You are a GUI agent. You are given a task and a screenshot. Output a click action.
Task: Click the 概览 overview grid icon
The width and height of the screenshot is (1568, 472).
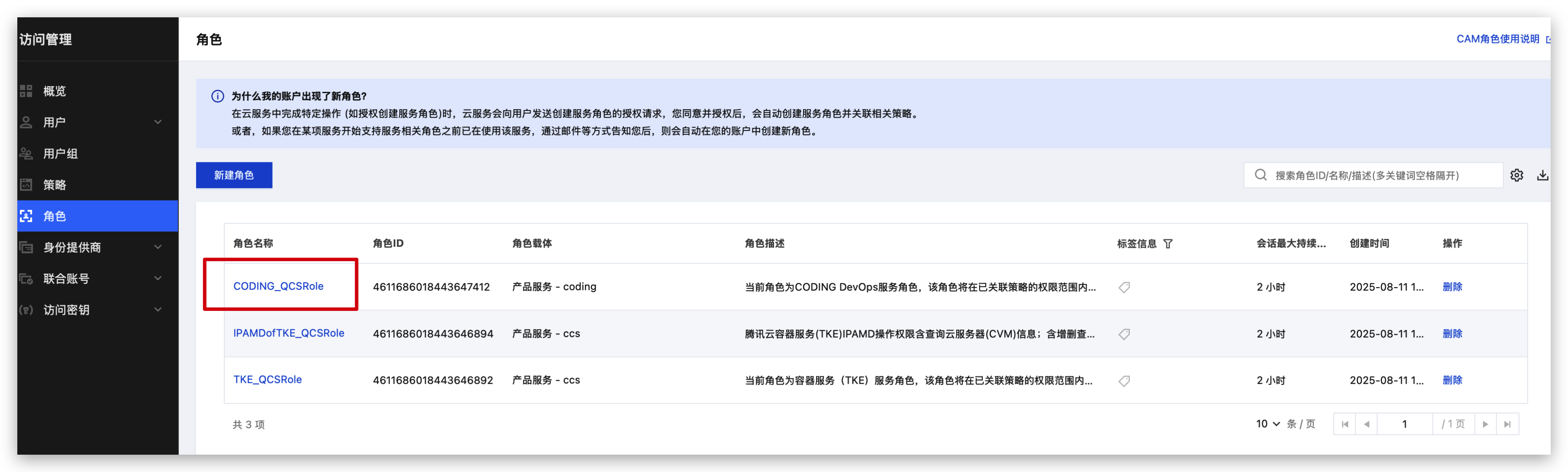(x=26, y=91)
